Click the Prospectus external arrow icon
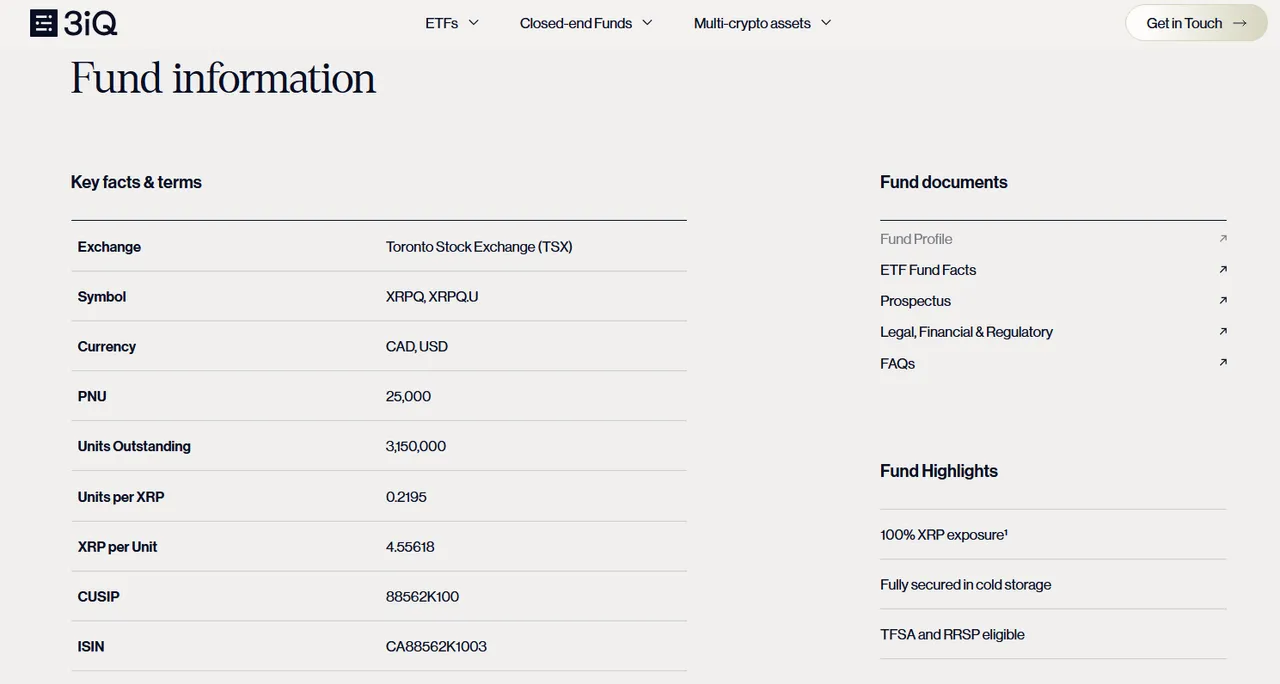 [x=1223, y=300]
